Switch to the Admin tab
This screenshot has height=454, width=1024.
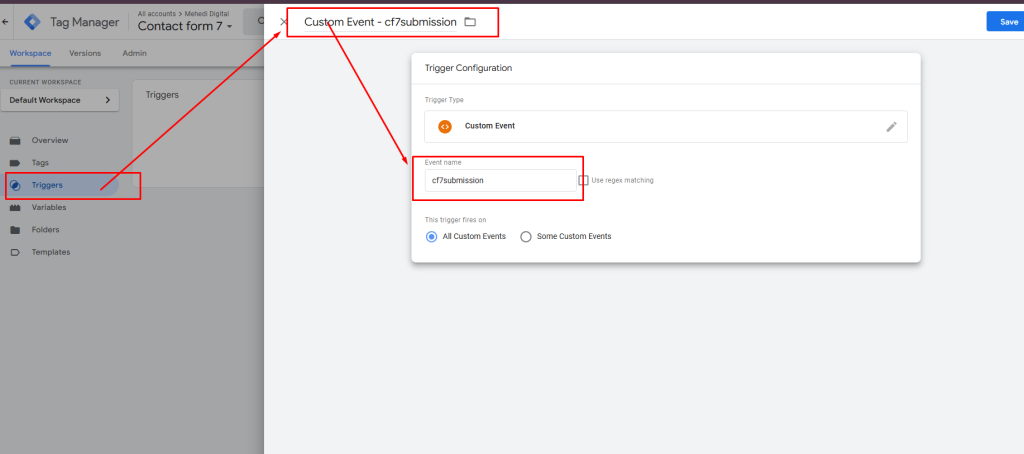pos(135,54)
